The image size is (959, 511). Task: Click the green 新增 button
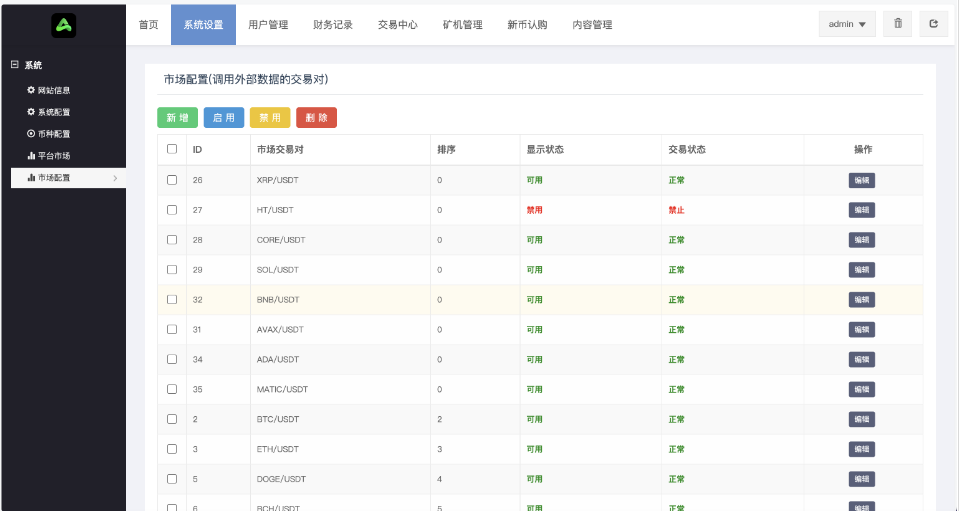(x=177, y=118)
